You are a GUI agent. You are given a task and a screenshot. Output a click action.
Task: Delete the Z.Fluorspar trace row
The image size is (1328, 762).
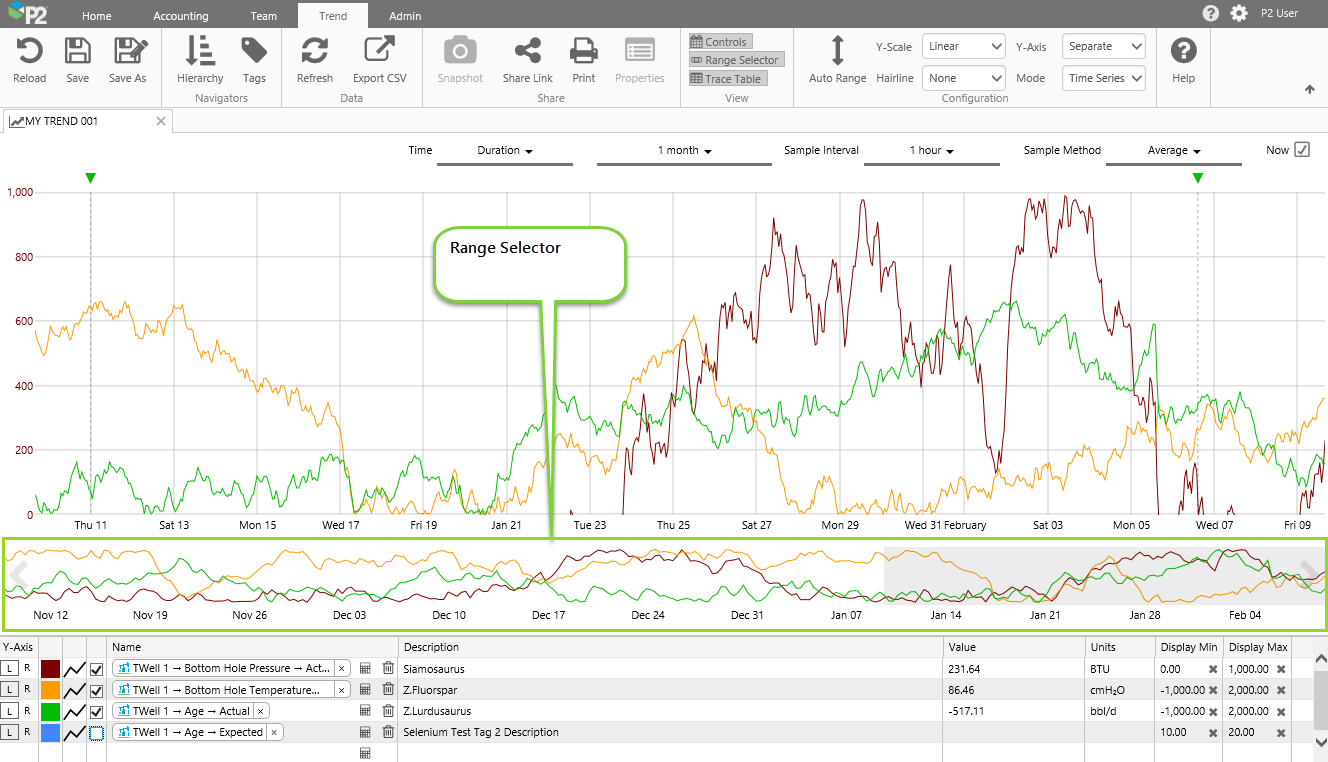[x=388, y=690]
